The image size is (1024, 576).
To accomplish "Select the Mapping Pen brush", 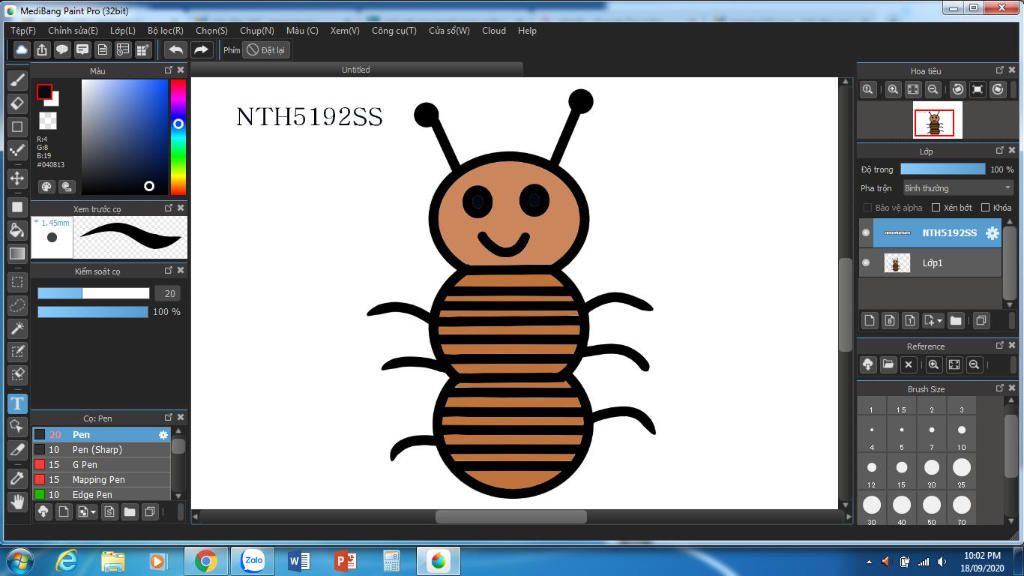I will point(101,480).
